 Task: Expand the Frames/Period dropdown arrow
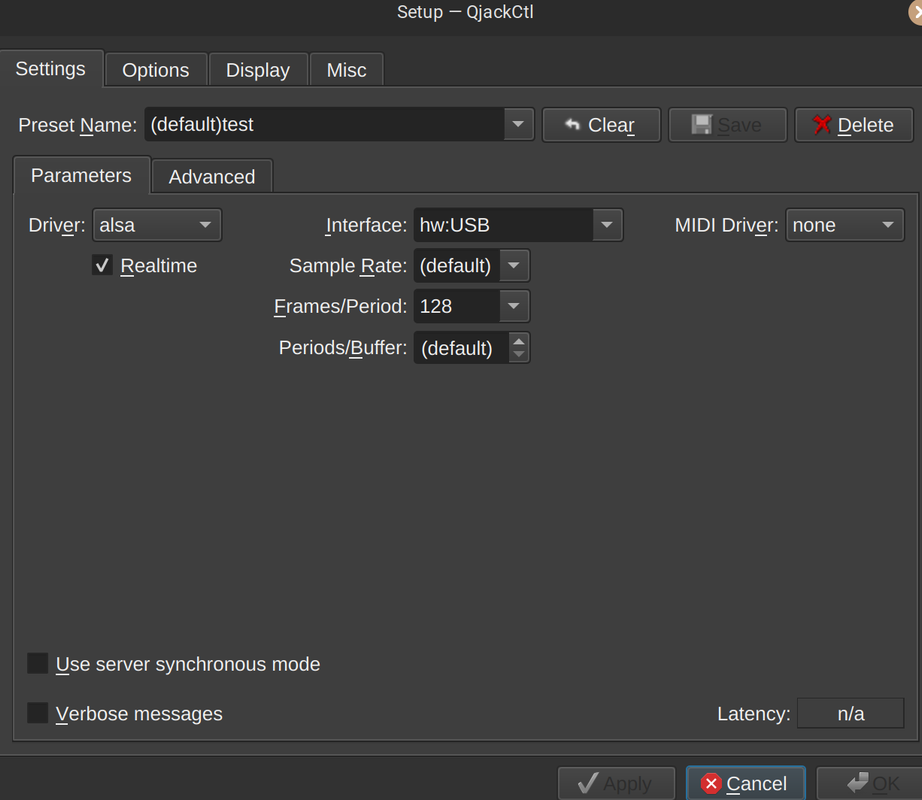tap(514, 306)
